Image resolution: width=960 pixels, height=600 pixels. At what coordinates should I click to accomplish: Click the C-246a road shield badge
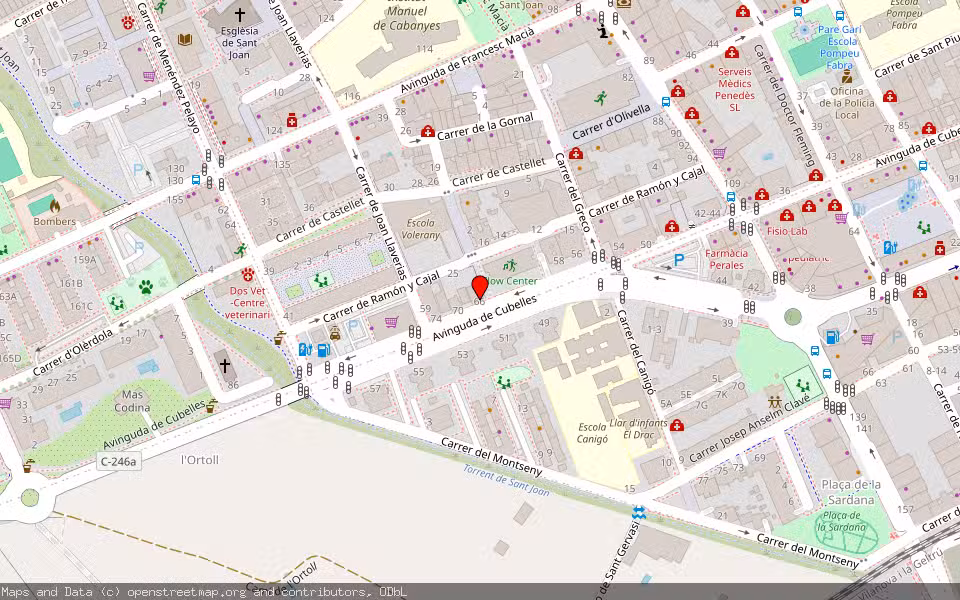tap(119, 461)
